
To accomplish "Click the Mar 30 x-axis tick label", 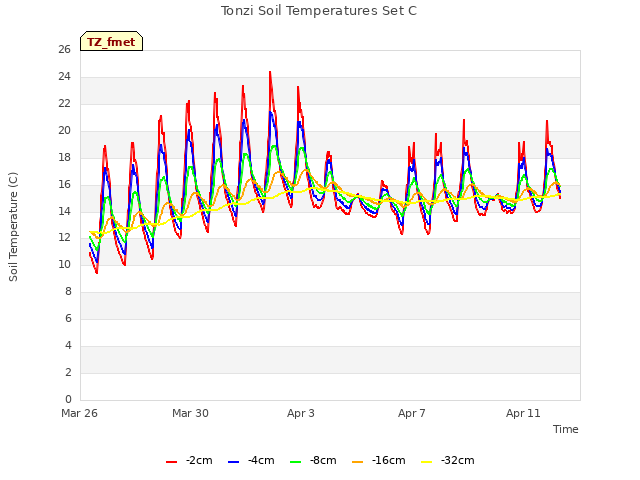I will pyautogui.click(x=190, y=413).
